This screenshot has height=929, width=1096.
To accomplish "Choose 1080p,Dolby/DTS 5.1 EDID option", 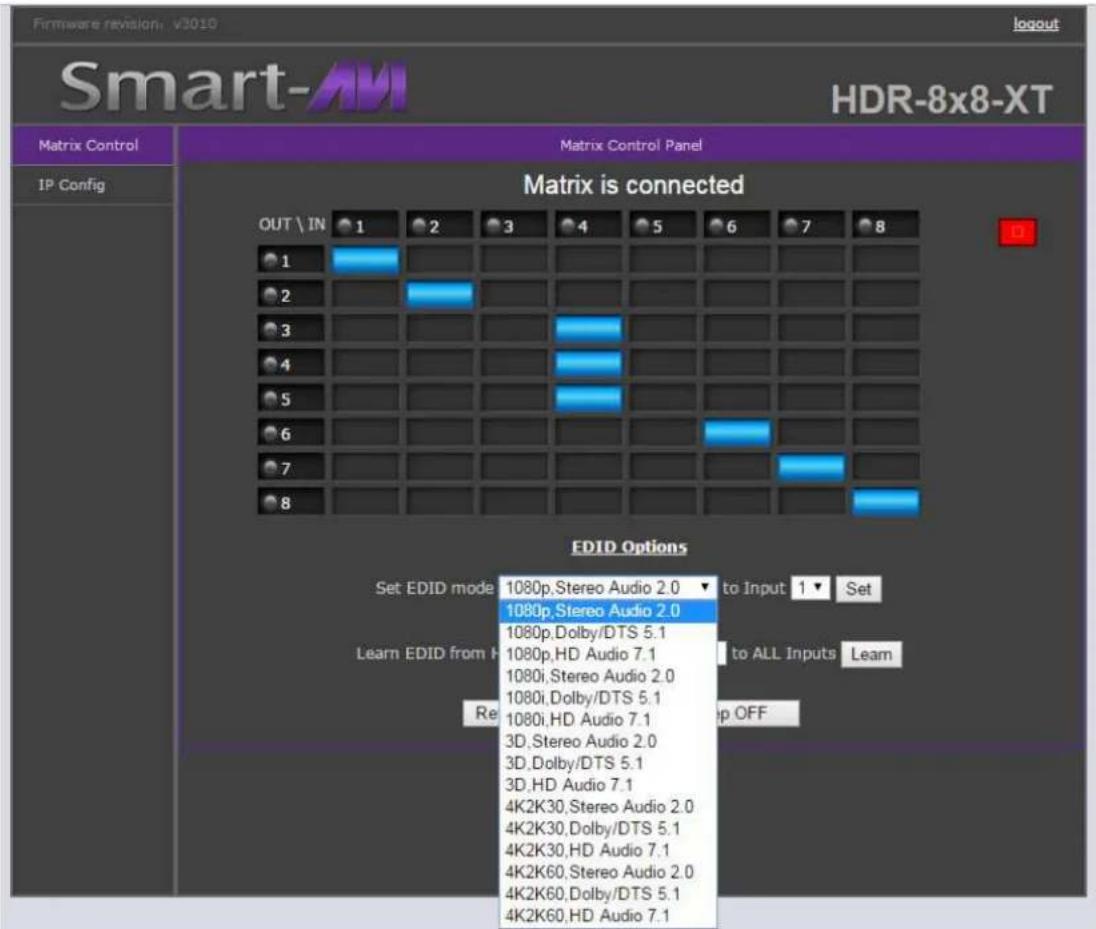I will click(607, 633).
